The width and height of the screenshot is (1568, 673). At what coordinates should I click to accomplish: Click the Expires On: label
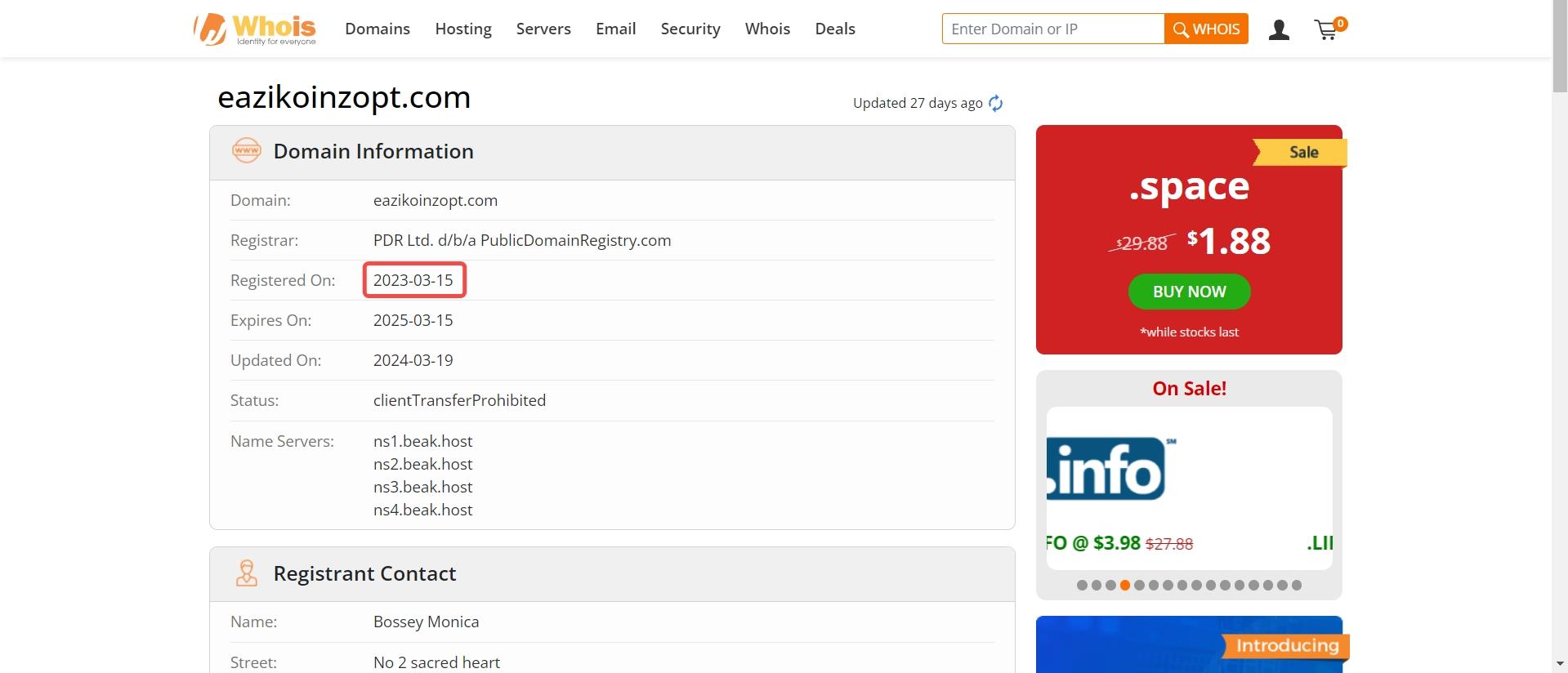coord(270,320)
